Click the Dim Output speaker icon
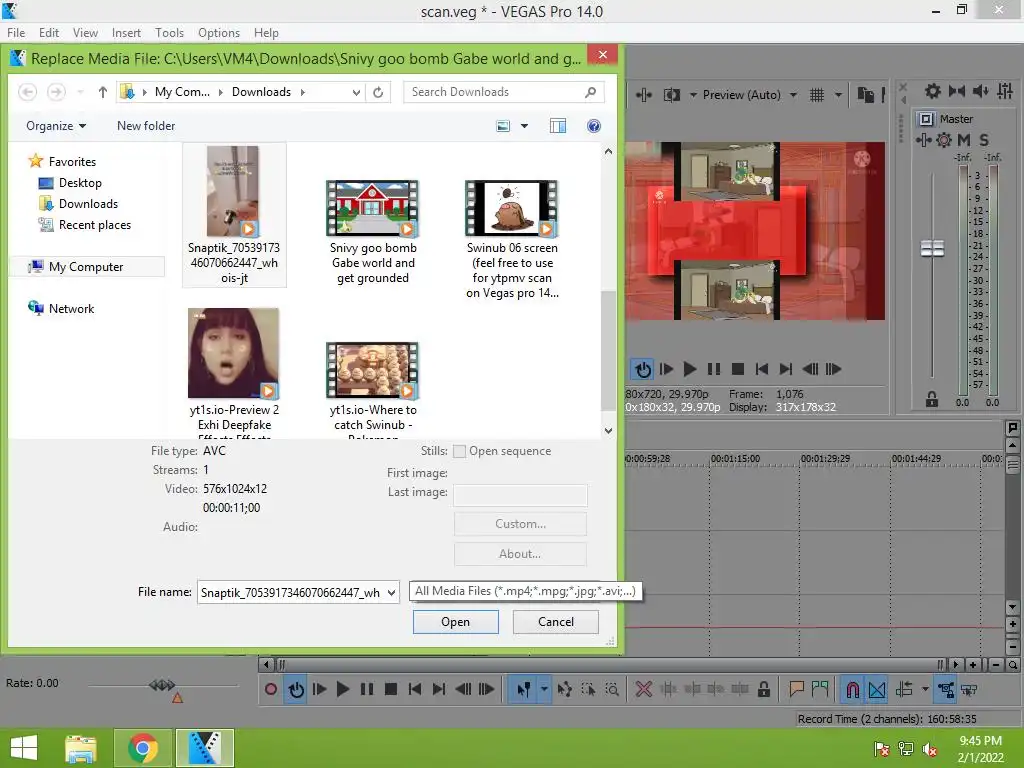The width and height of the screenshot is (1024, 768). coord(980,91)
